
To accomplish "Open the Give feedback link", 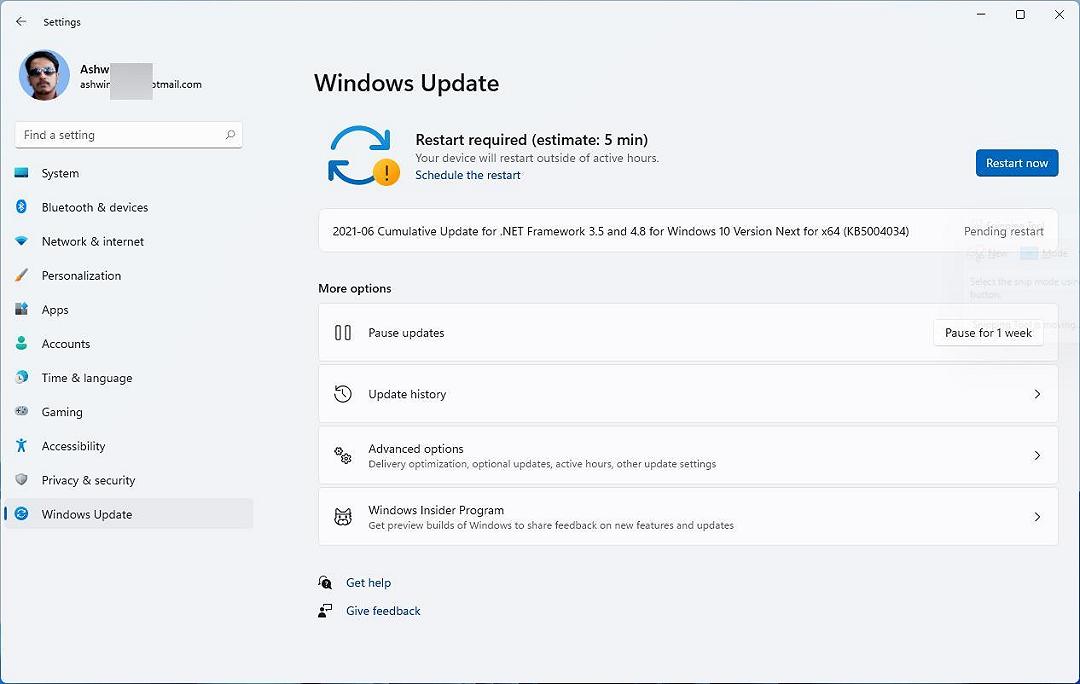I will (x=383, y=611).
